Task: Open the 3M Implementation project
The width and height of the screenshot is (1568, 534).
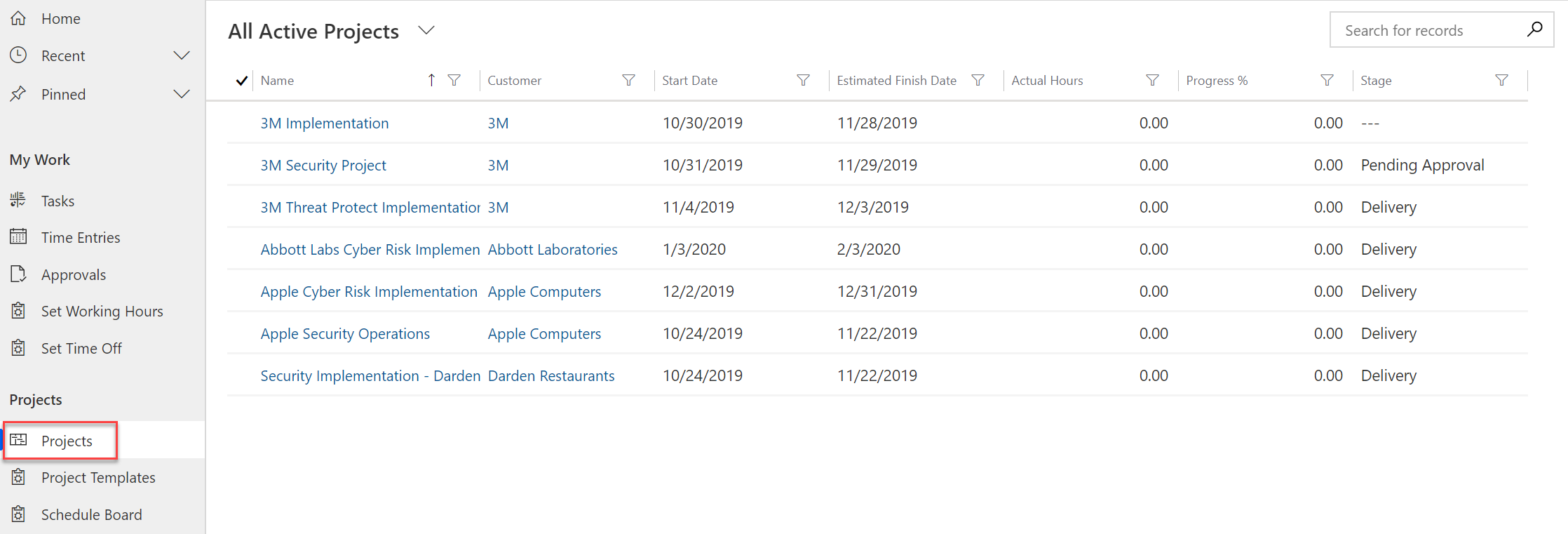Action: [x=325, y=124]
